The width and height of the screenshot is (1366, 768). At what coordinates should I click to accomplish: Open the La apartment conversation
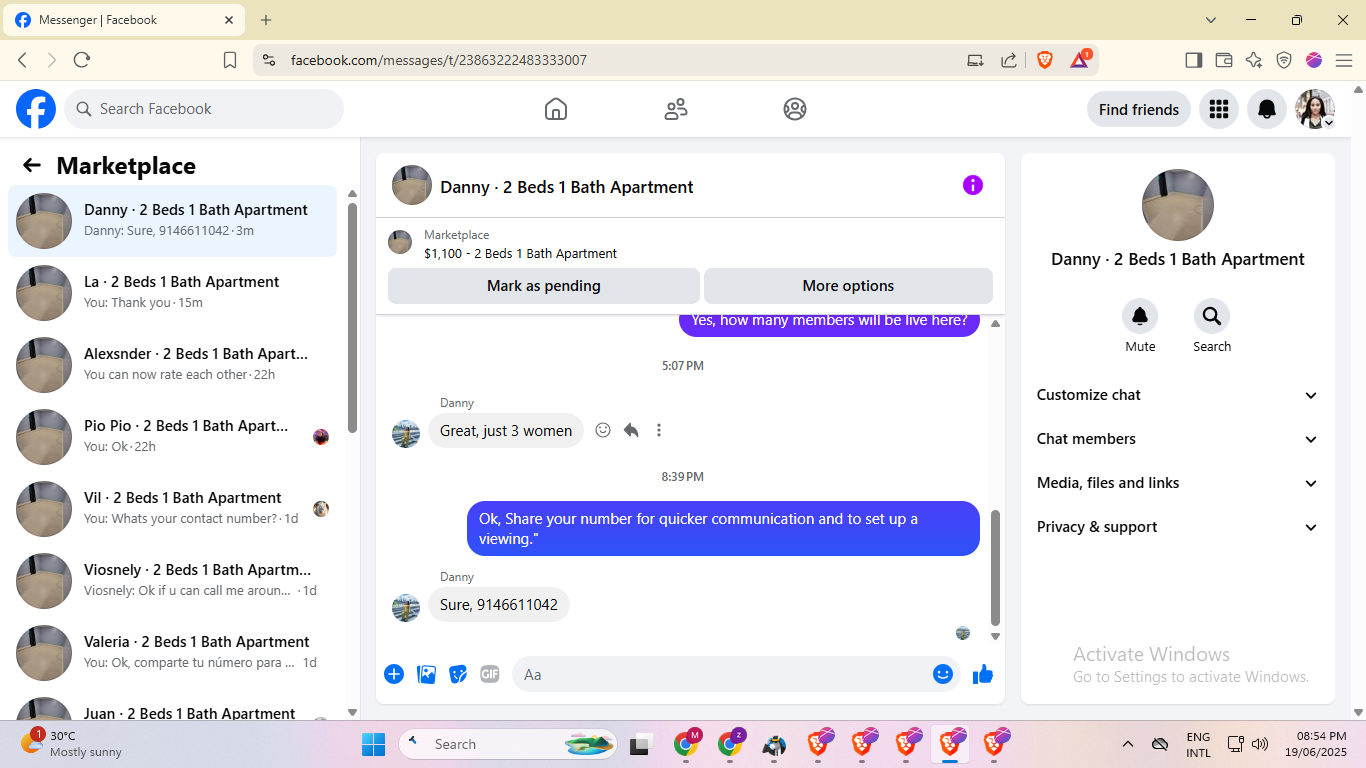point(172,293)
